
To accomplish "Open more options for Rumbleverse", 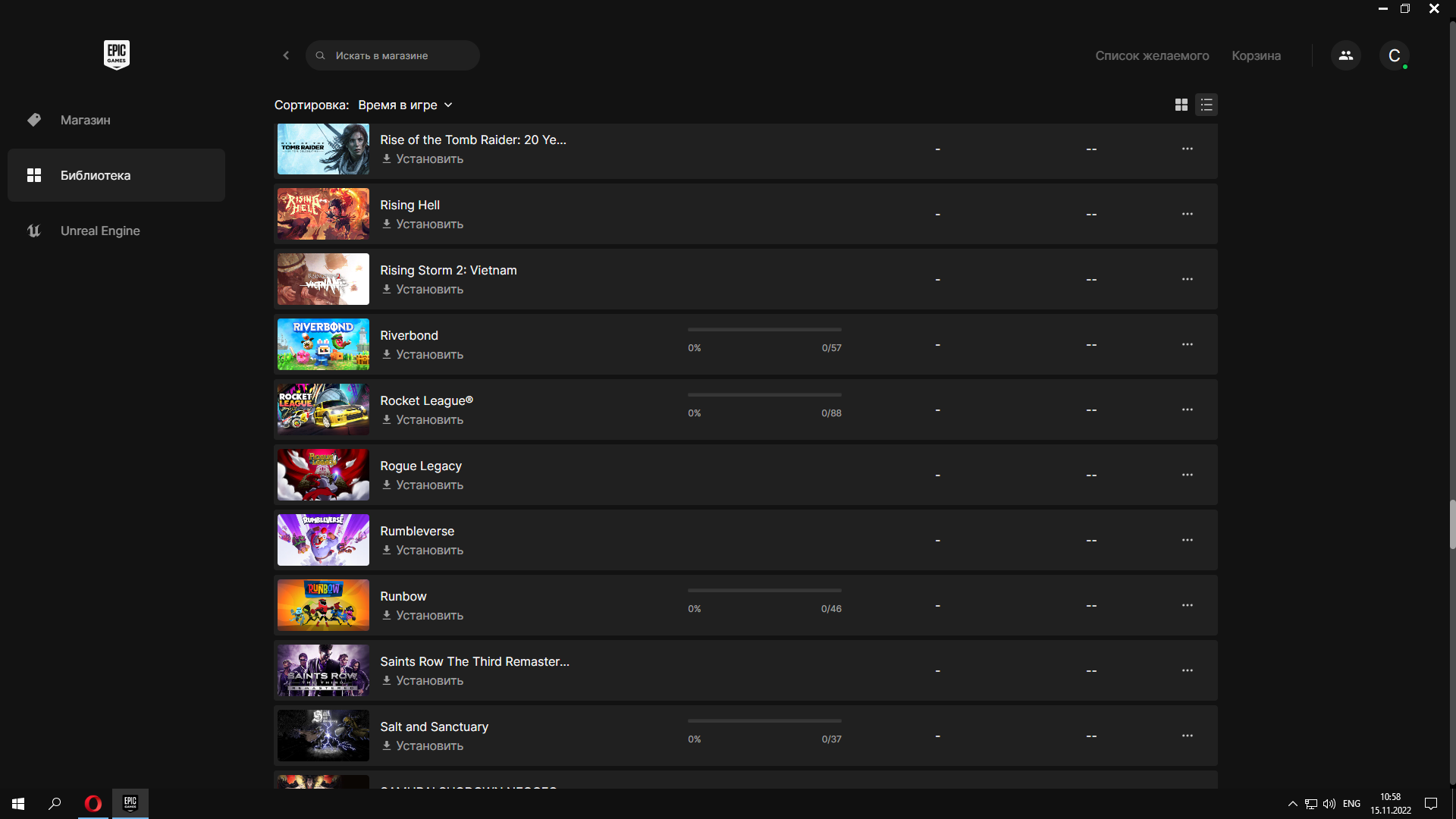I will click(x=1188, y=540).
